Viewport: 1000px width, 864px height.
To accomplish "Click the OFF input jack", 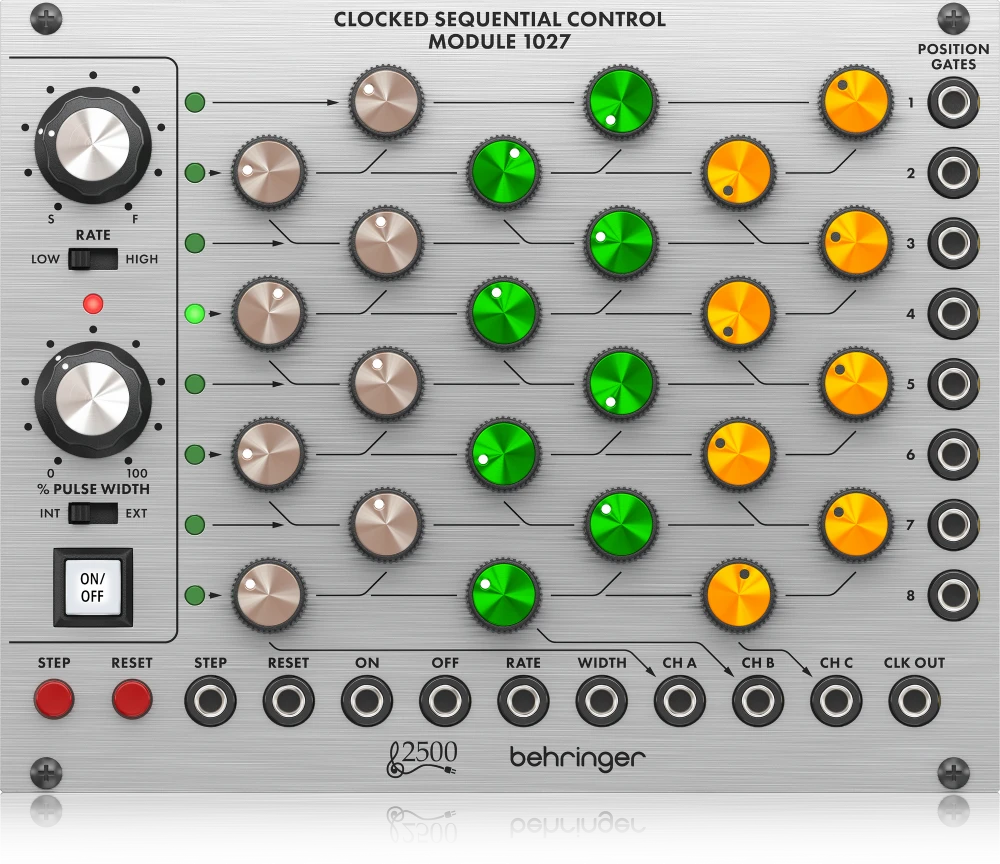I will click(x=445, y=701).
